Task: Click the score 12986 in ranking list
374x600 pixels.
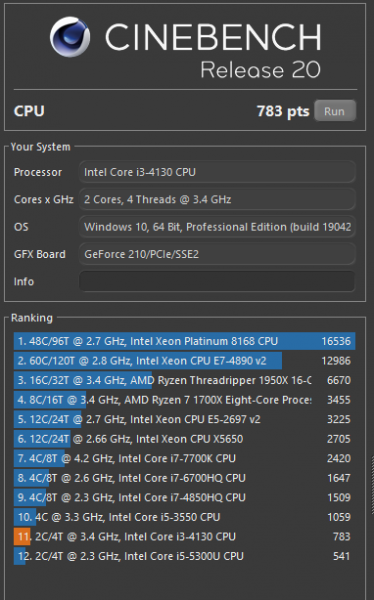Action: pos(336,360)
